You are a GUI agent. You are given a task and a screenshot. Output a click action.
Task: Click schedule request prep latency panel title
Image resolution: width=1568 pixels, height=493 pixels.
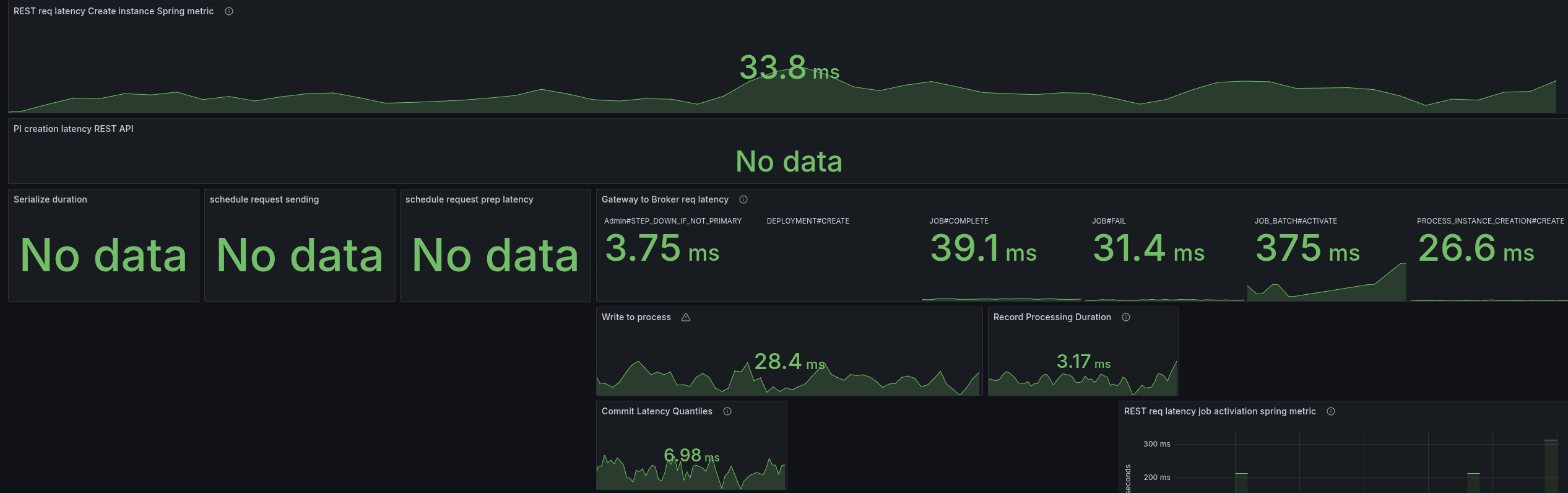[x=469, y=199]
